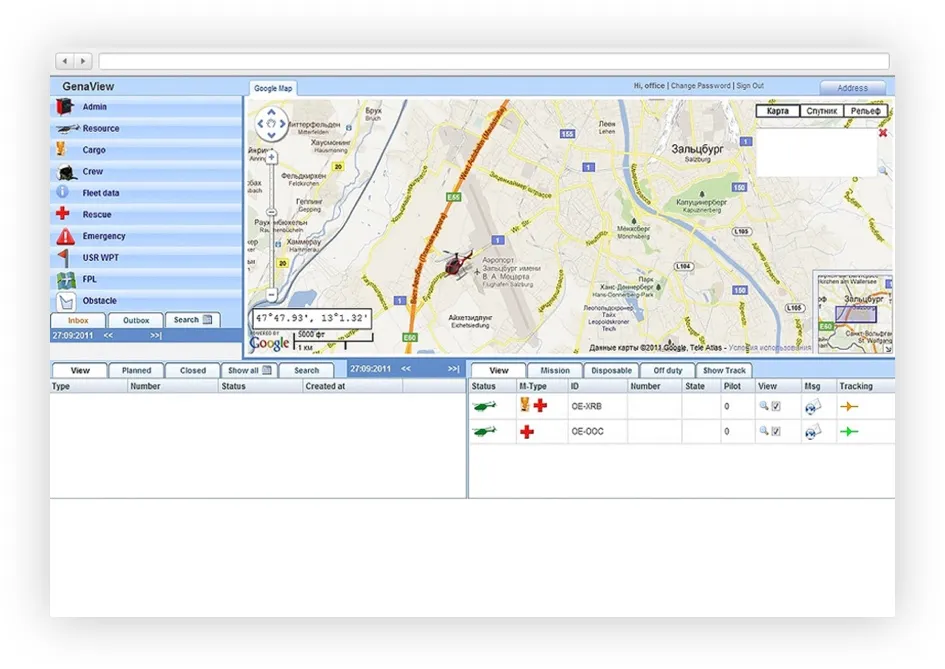Click the Address button
The image size is (945, 669).
pos(852,88)
